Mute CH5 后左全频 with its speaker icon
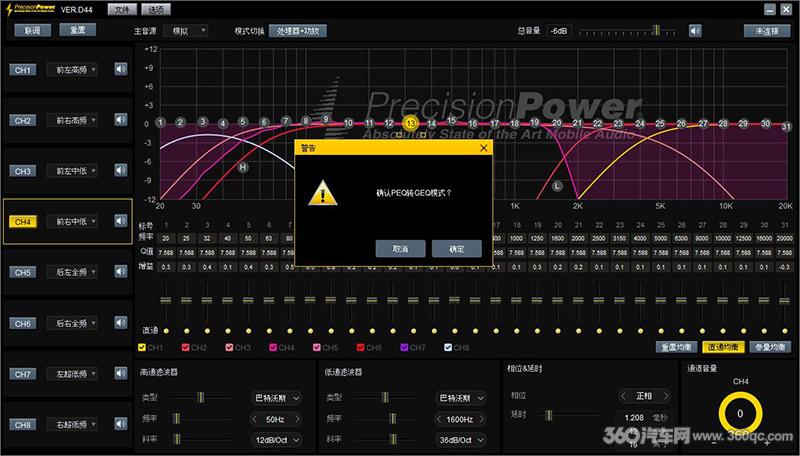 click(x=120, y=271)
